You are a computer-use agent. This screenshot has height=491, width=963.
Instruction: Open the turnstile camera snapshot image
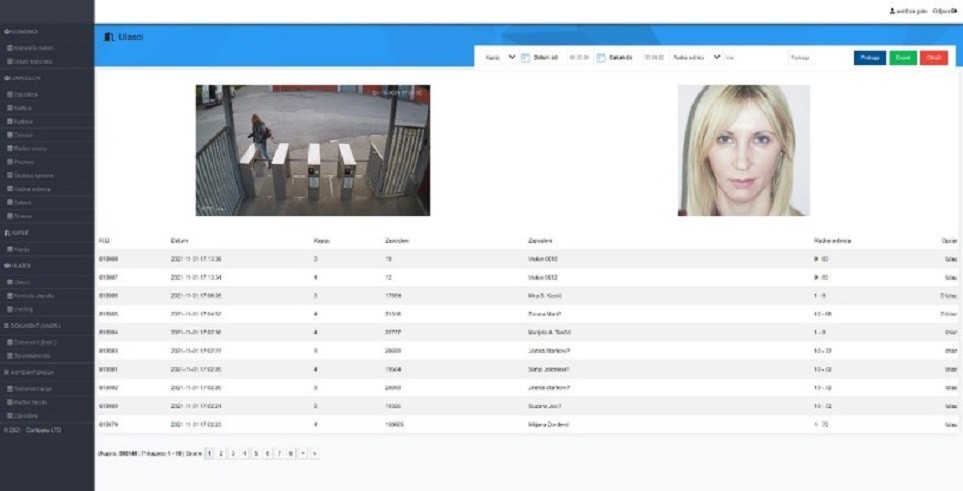click(313, 151)
